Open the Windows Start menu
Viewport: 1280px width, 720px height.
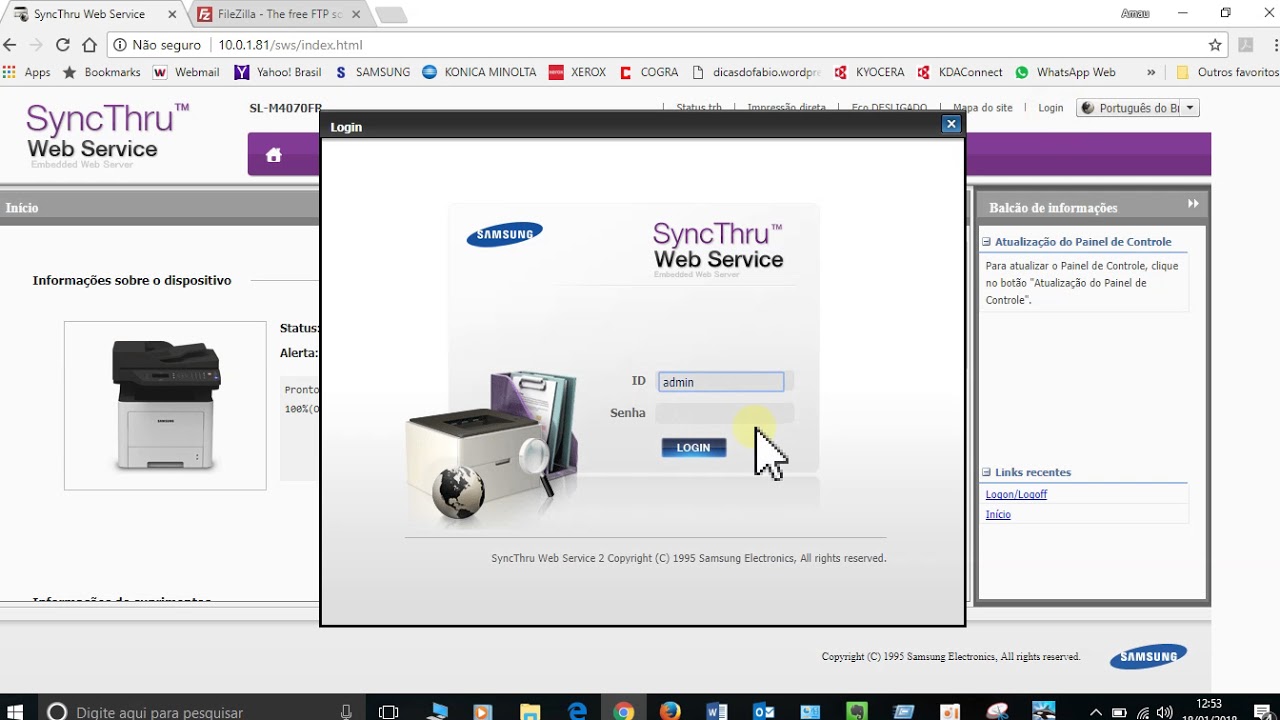click(16, 711)
